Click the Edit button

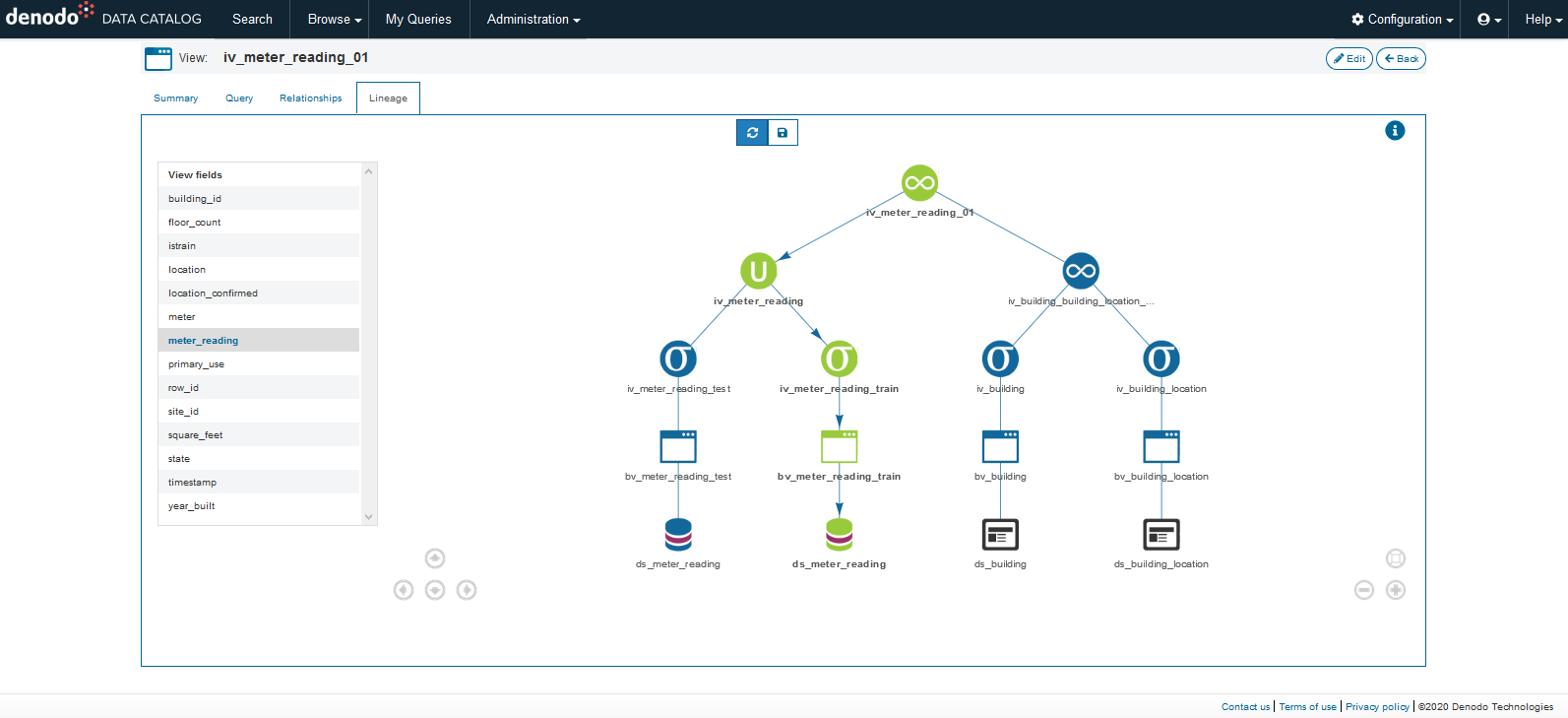pos(1349,59)
